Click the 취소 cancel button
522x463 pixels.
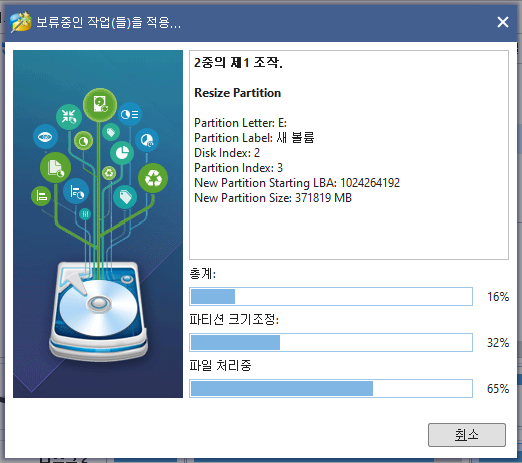click(467, 435)
